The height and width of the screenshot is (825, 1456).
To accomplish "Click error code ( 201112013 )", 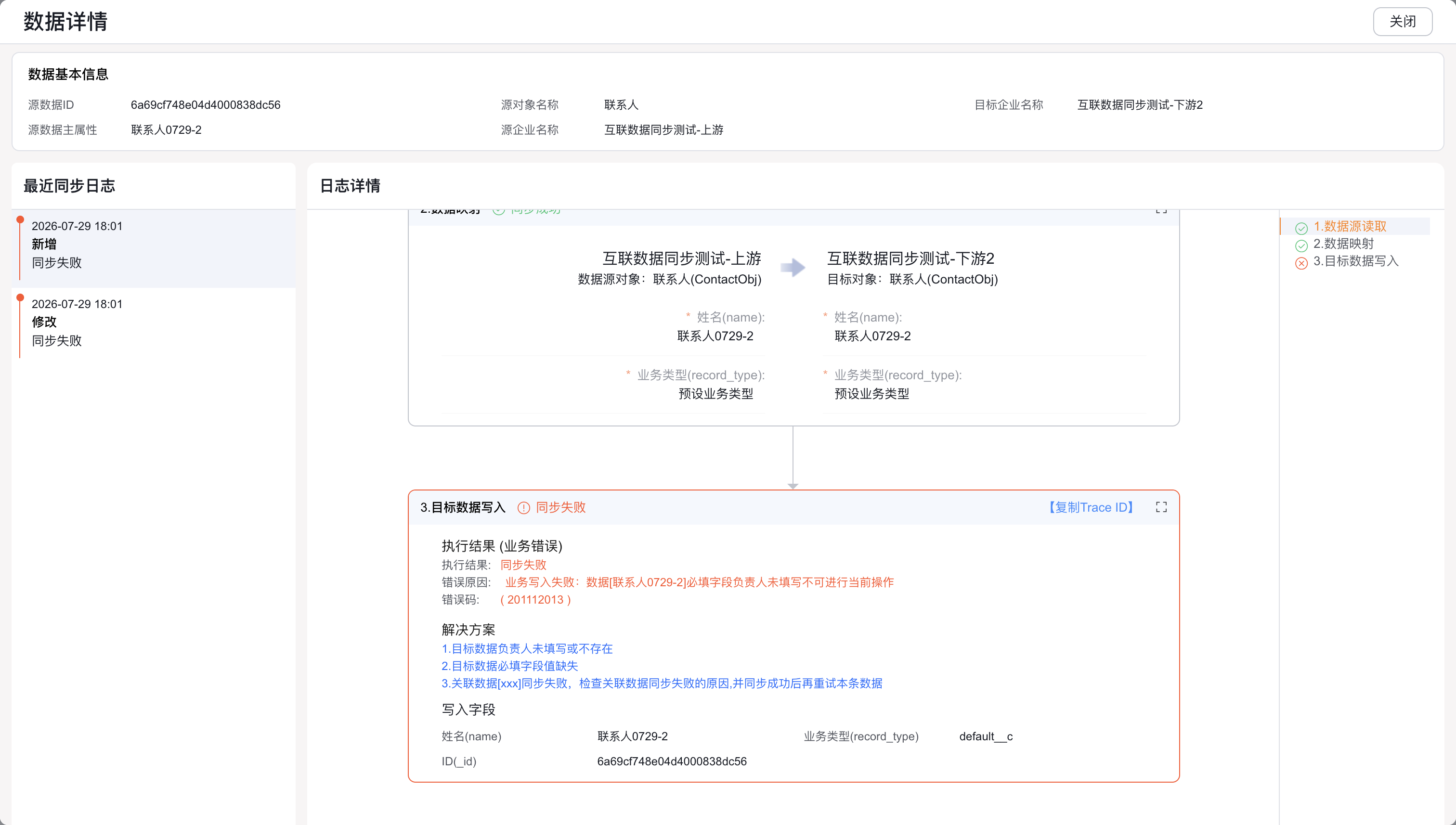I will 535,599.
